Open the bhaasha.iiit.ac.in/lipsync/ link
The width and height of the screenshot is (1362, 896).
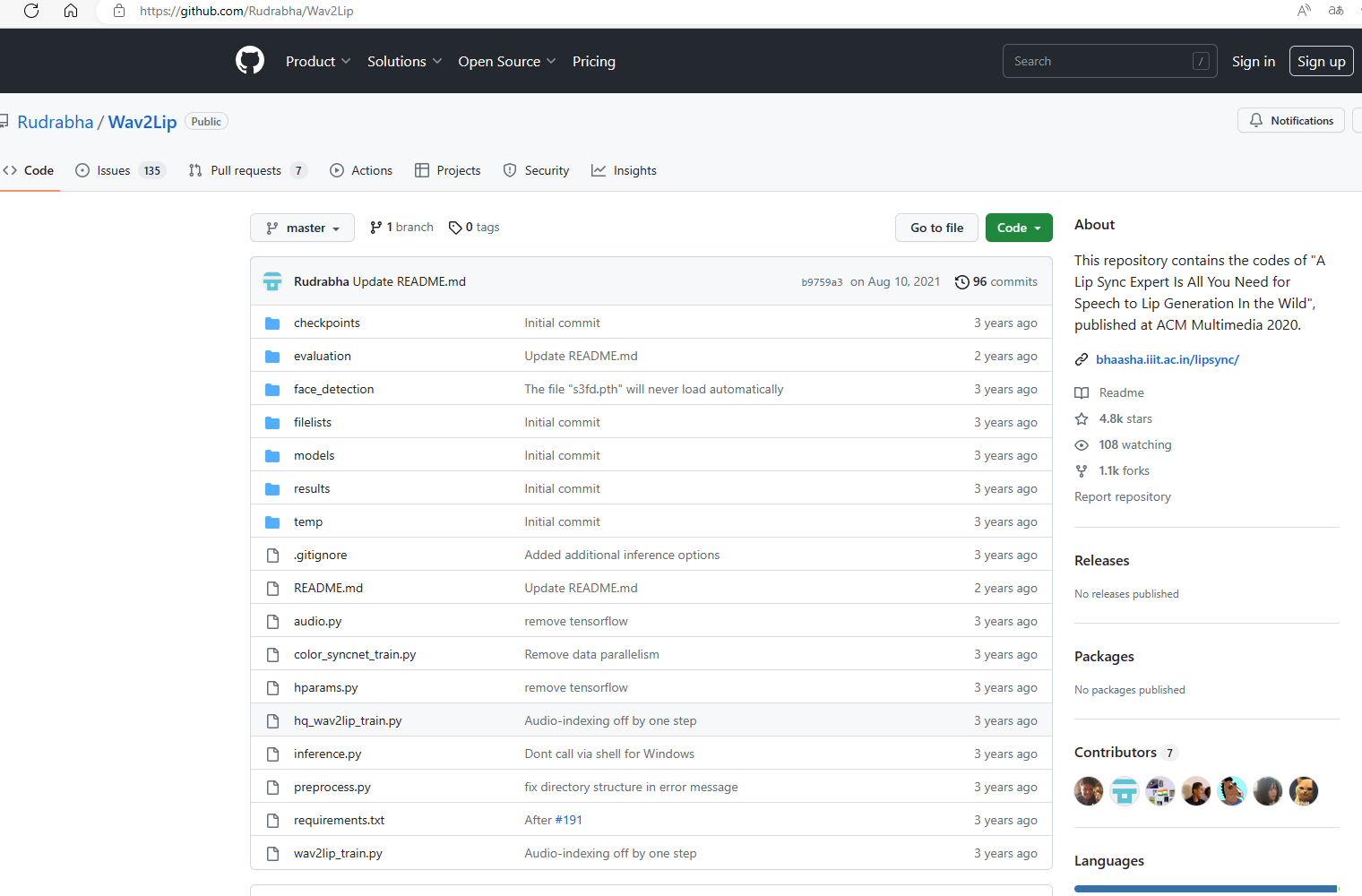tap(1168, 359)
